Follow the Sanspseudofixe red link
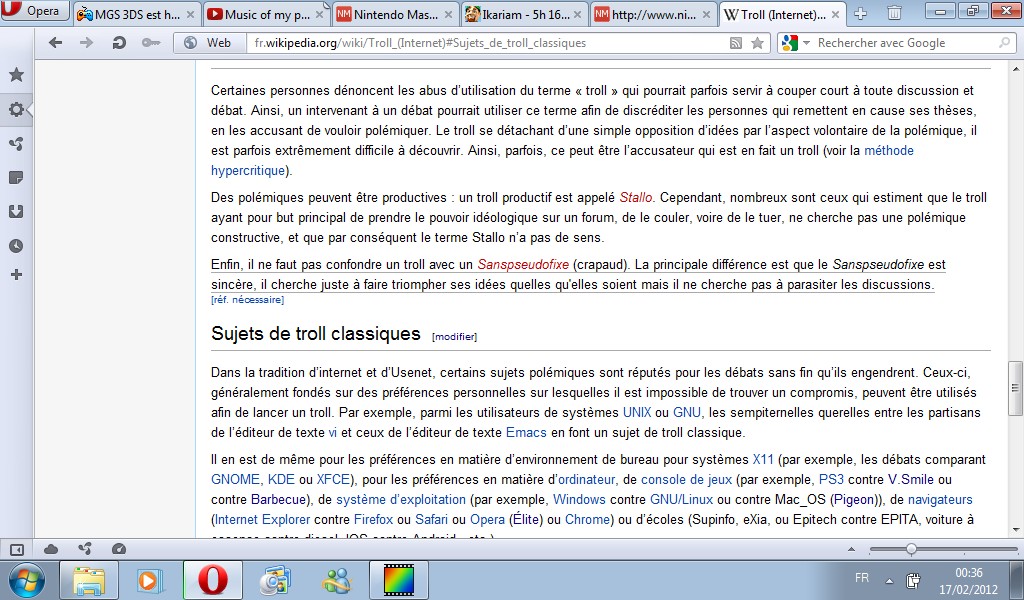This screenshot has height=600, width=1024. click(x=523, y=265)
